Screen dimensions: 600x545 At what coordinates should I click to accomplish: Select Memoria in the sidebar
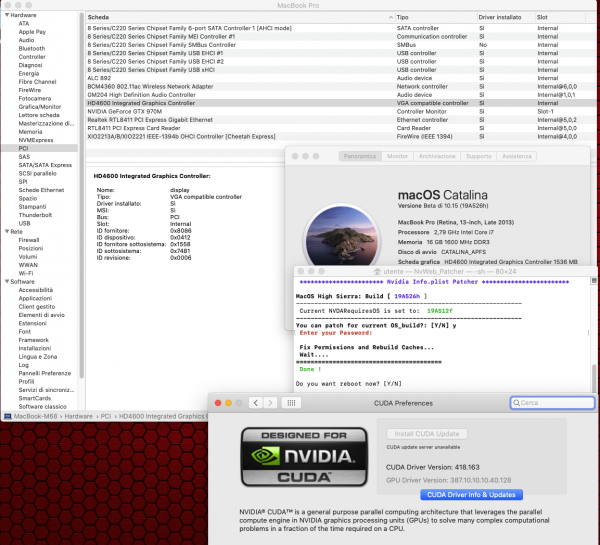coord(30,132)
